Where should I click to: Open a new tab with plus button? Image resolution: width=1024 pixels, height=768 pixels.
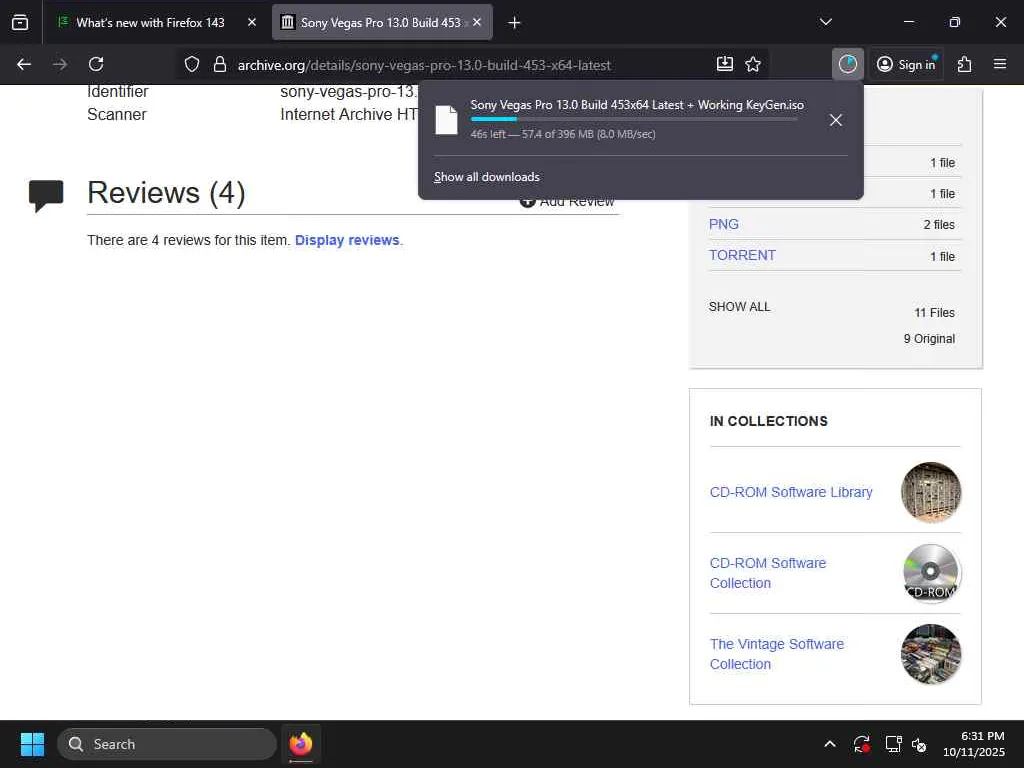coord(514,23)
